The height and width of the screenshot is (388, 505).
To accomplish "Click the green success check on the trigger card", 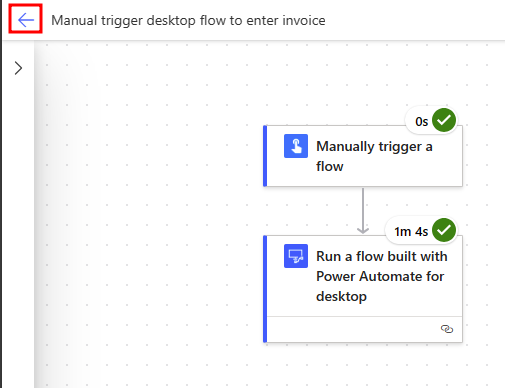I will coord(444,120).
